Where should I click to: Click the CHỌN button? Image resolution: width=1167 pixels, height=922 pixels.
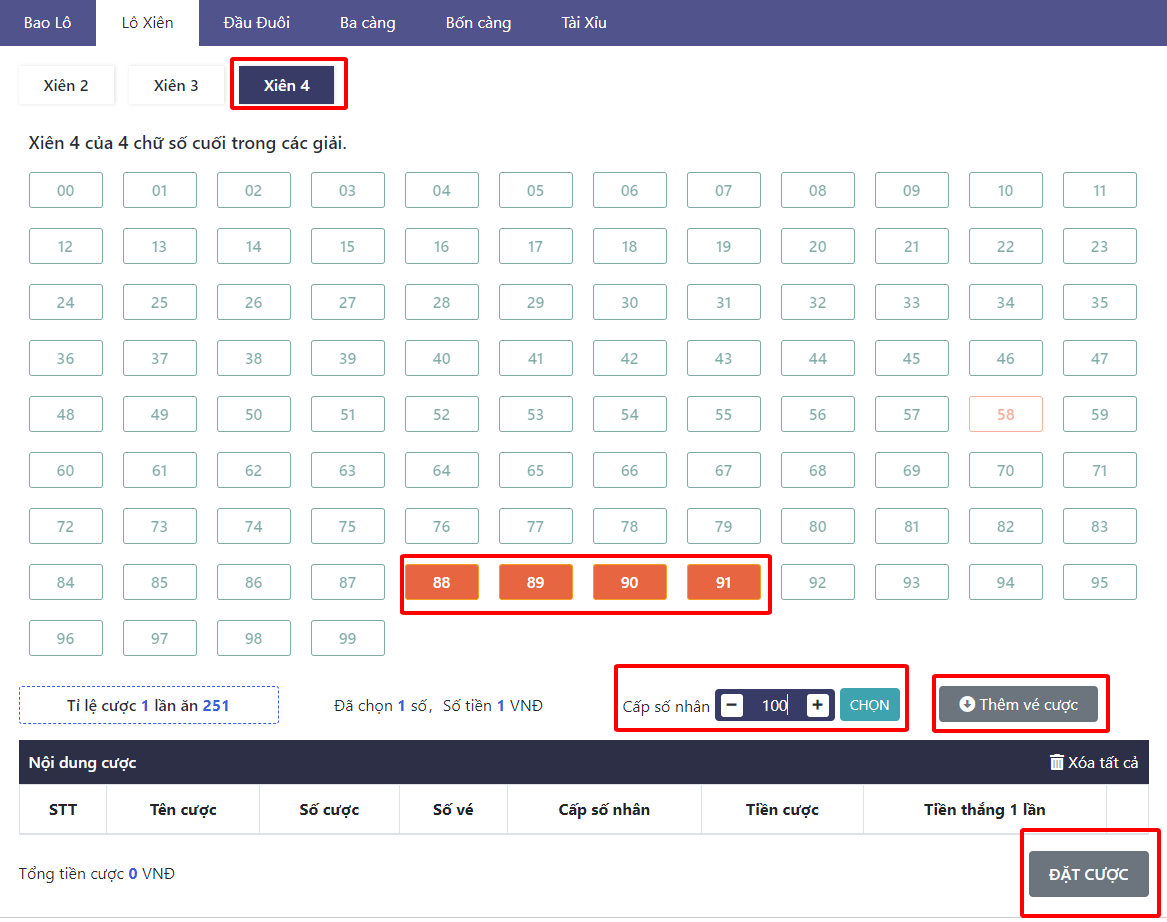click(869, 705)
